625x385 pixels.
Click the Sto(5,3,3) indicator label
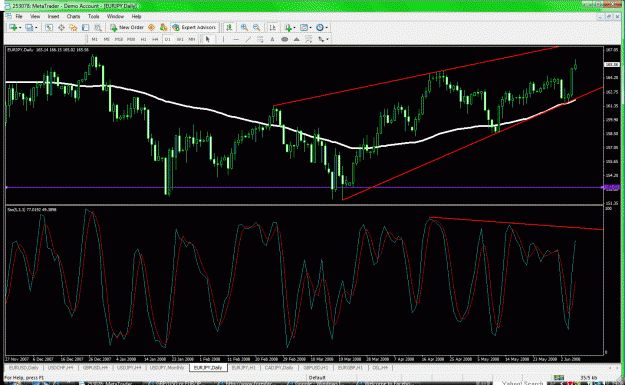pyautogui.click(x=32, y=209)
